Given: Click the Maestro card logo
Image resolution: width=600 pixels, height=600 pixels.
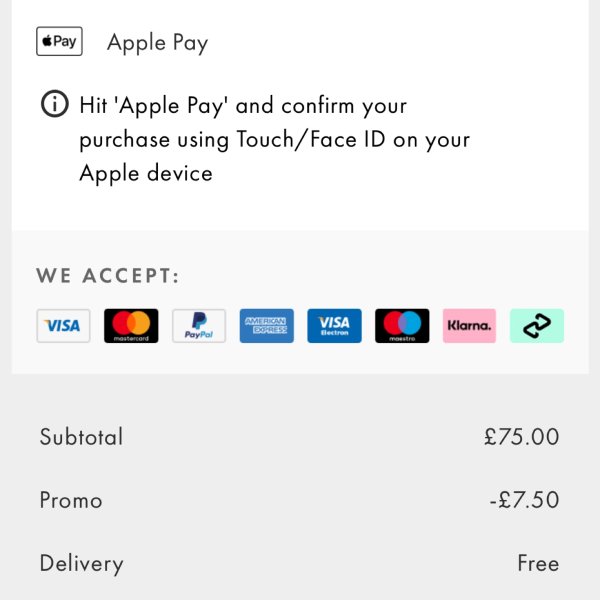Looking at the screenshot, I should coord(402,326).
